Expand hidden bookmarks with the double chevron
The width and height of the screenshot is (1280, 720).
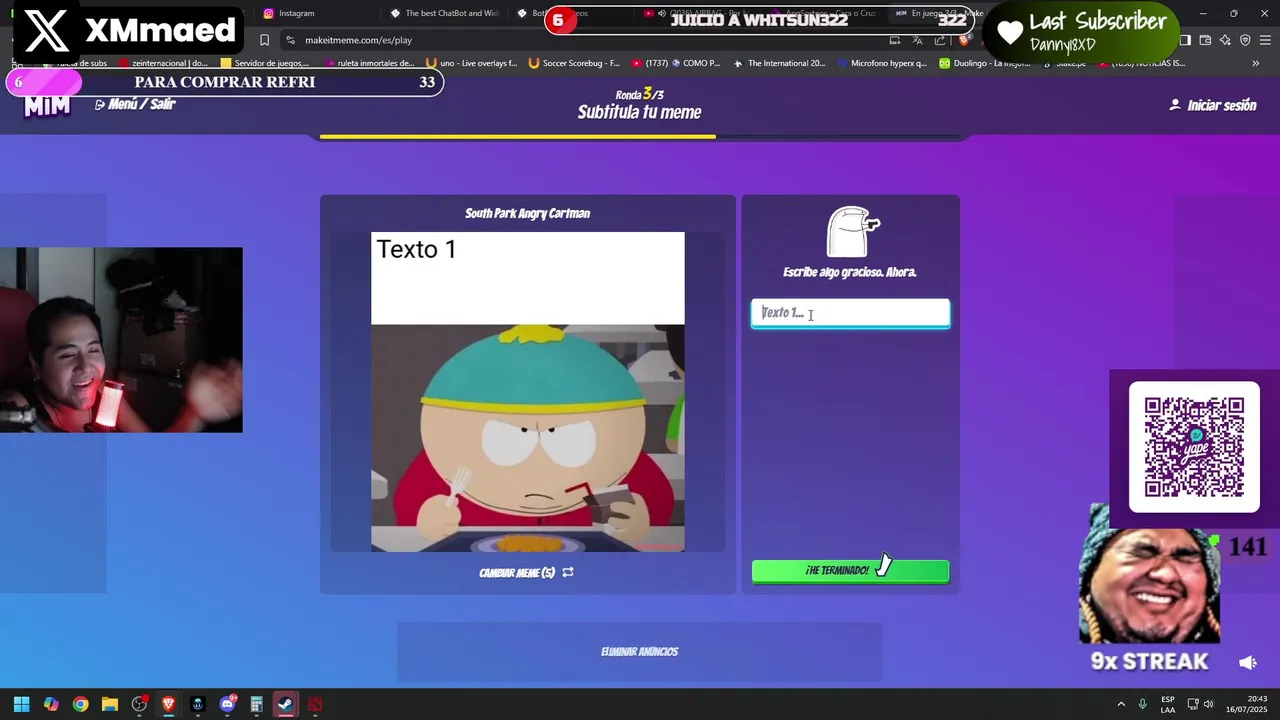[x=1256, y=63]
